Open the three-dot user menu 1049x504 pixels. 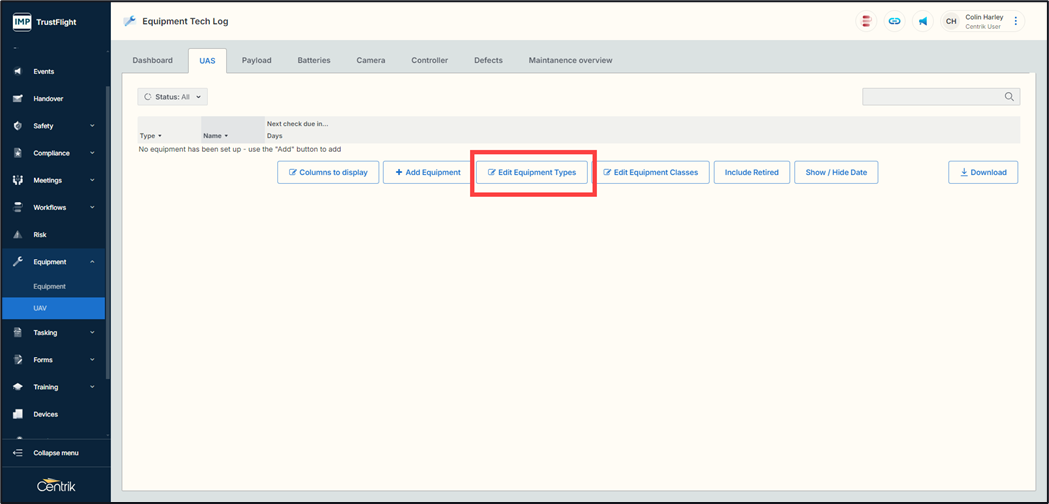tap(1015, 21)
